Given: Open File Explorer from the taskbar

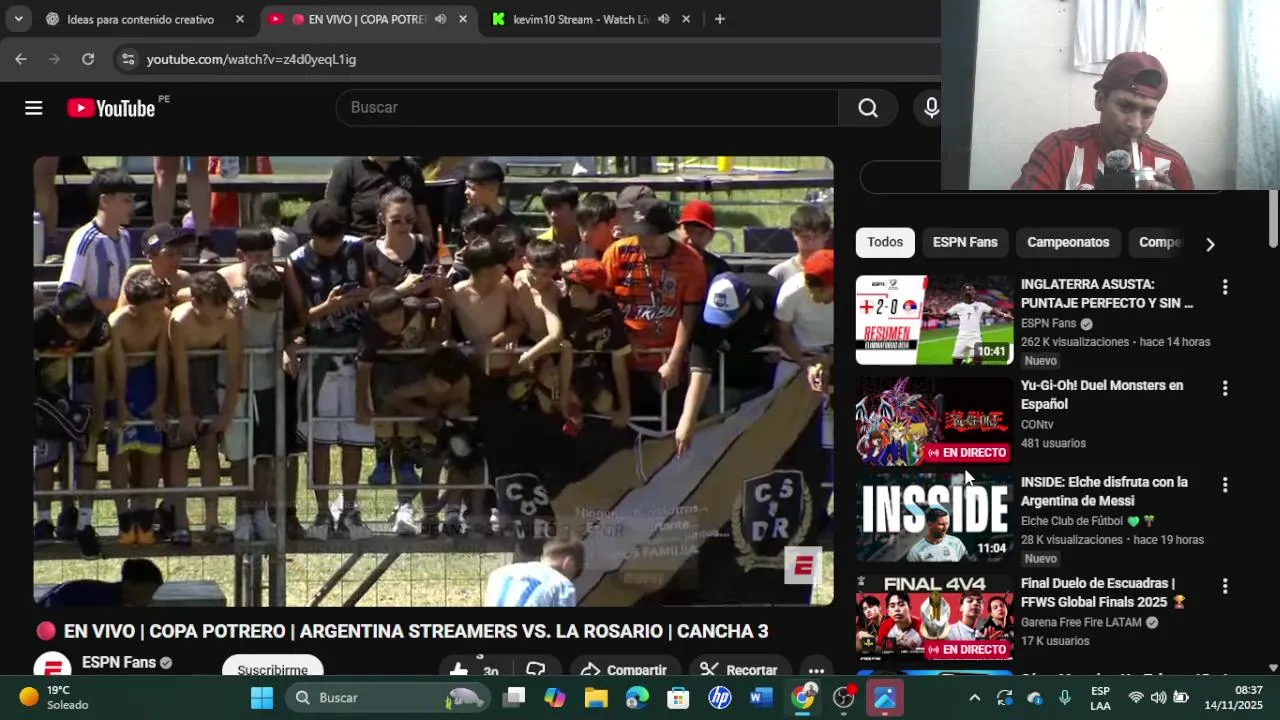Looking at the screenshot, I should click(x=596, y=698).
